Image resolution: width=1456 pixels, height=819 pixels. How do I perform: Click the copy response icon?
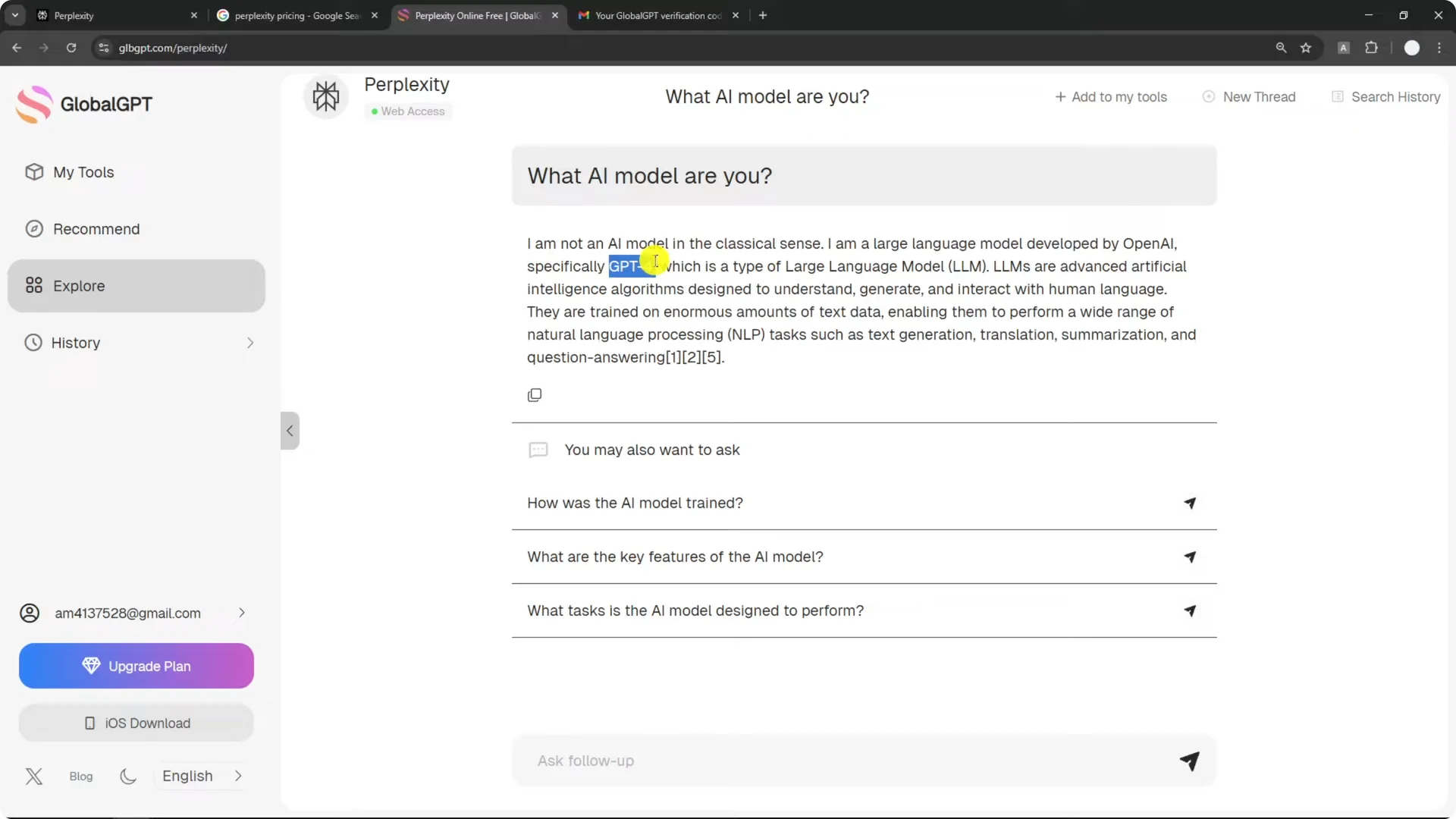coord(535,394)
